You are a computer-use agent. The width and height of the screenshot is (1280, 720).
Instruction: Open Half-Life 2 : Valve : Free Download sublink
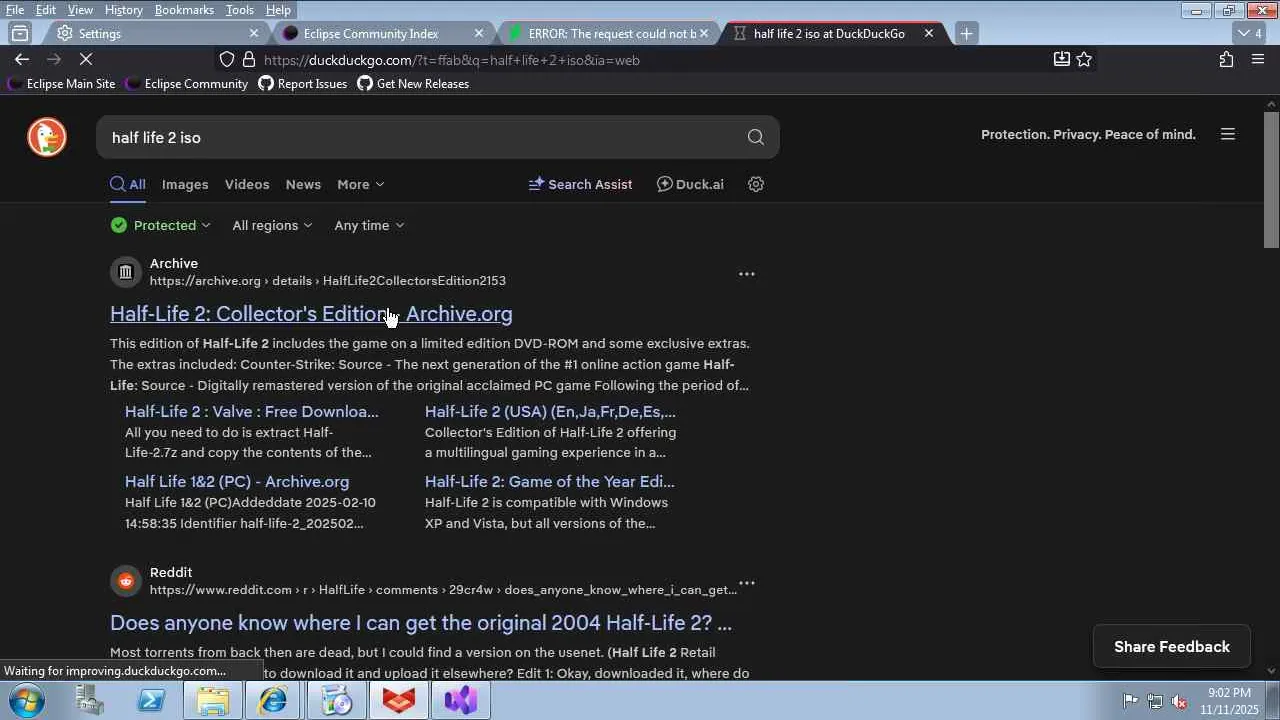(252, 411)
